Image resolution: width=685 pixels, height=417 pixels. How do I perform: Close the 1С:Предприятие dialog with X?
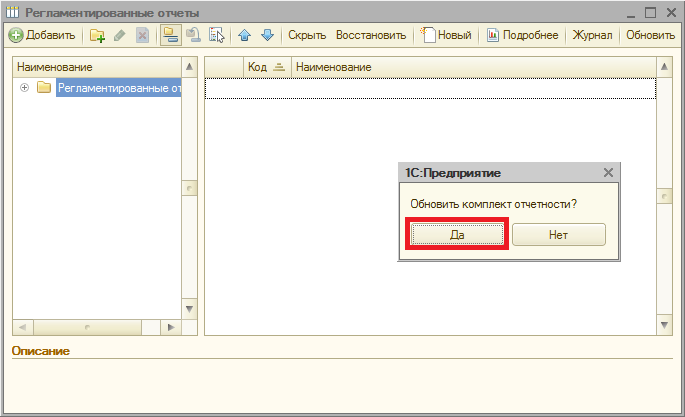608,173
